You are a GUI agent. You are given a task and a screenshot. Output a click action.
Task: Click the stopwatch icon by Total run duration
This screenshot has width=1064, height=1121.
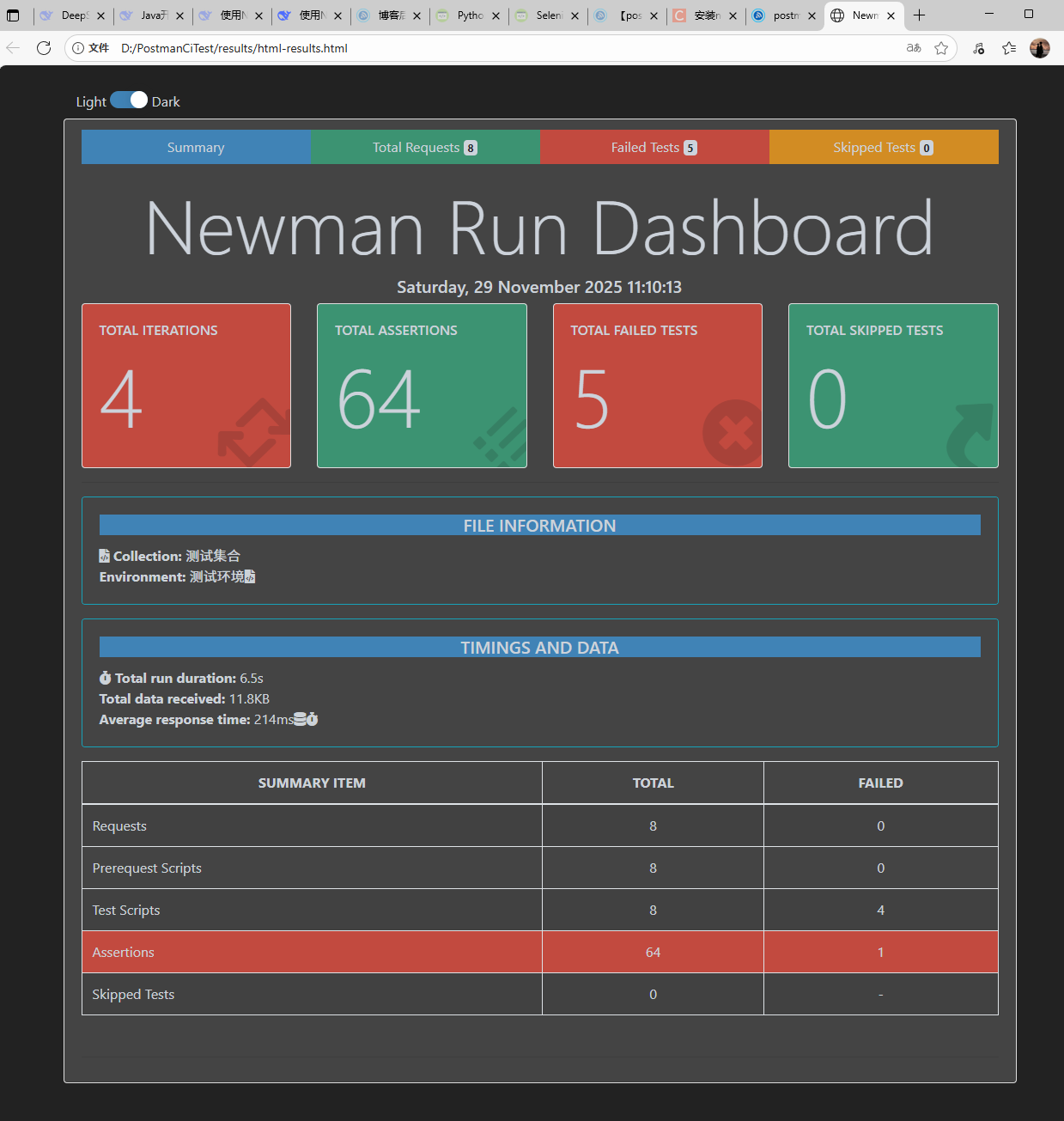pyautogui.click(x=106, y=678)
